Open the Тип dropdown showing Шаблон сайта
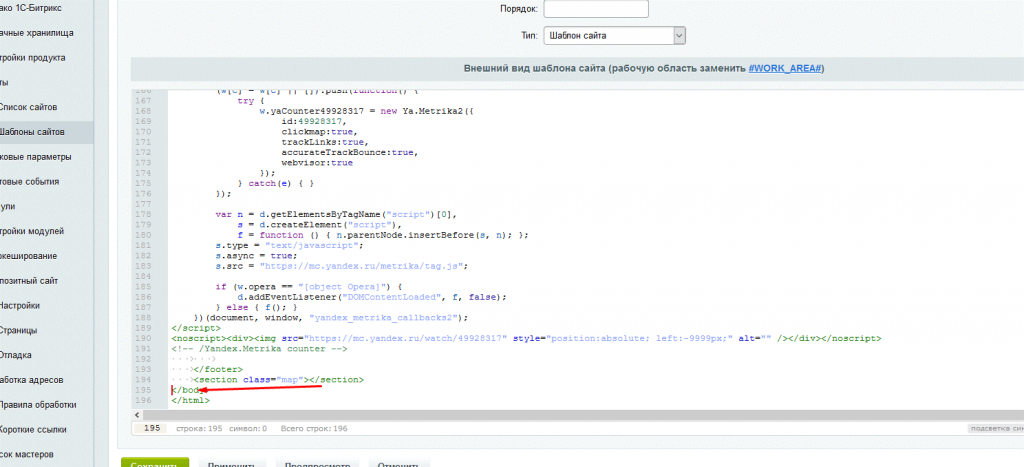This screenshot has height=467, width=1024. 615,36
